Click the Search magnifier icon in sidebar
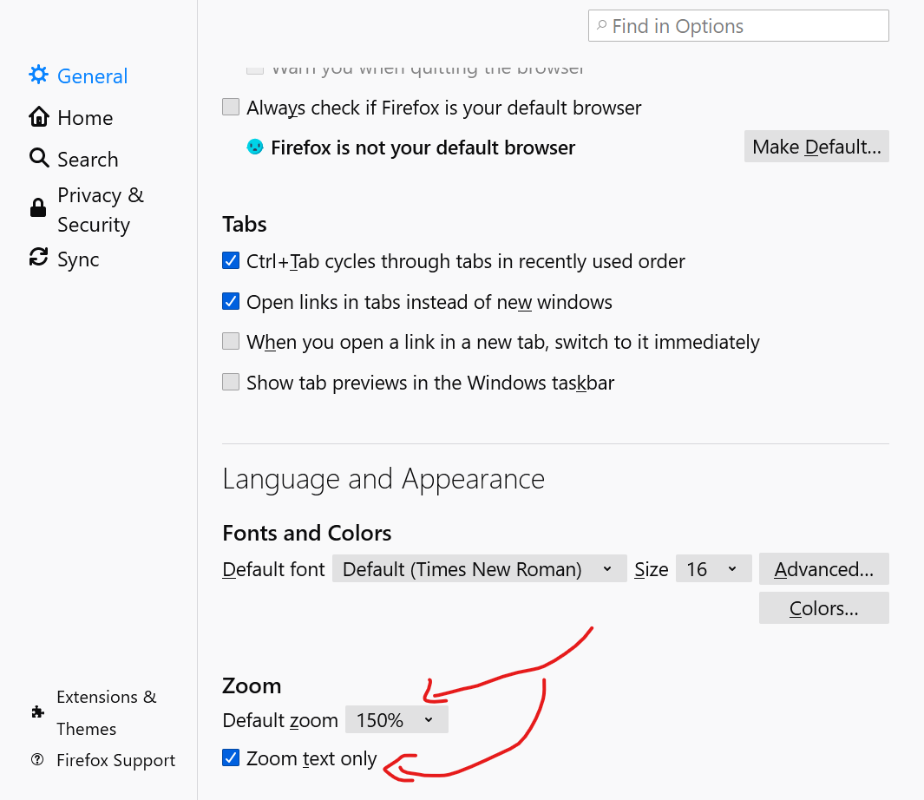 click(39, 158)
